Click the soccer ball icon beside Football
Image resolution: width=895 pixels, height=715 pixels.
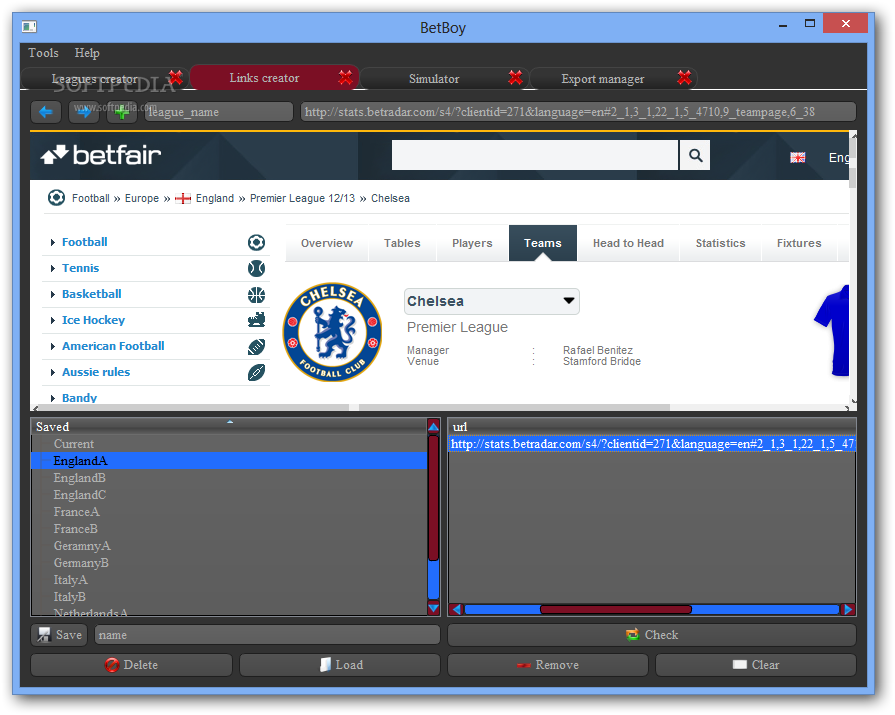(x=256, y=243)
